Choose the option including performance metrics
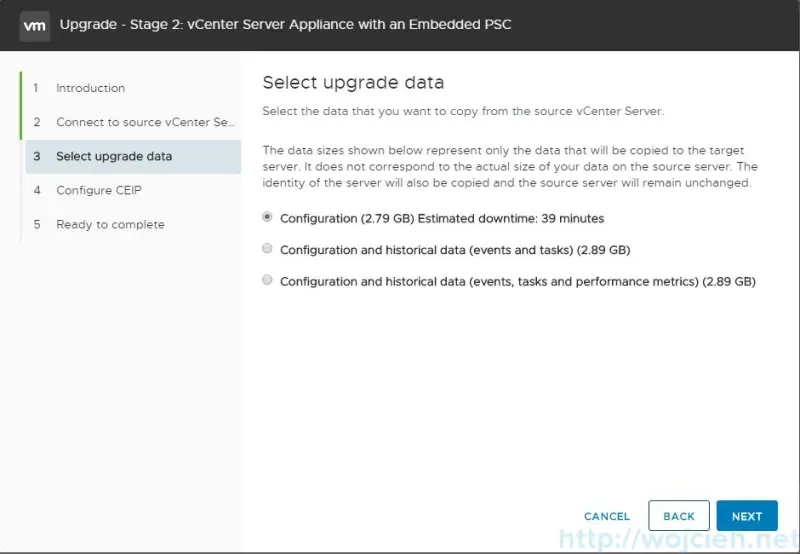 [x=267, y=281]
